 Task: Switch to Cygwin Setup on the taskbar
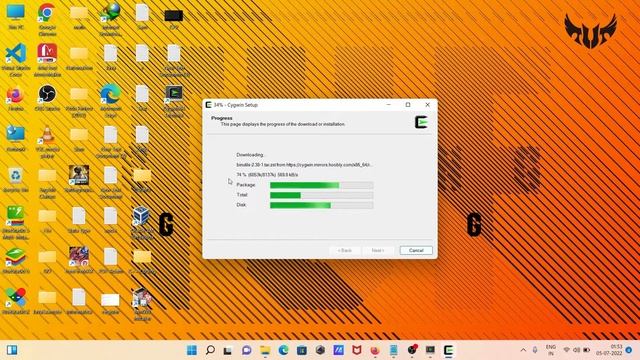449,350
